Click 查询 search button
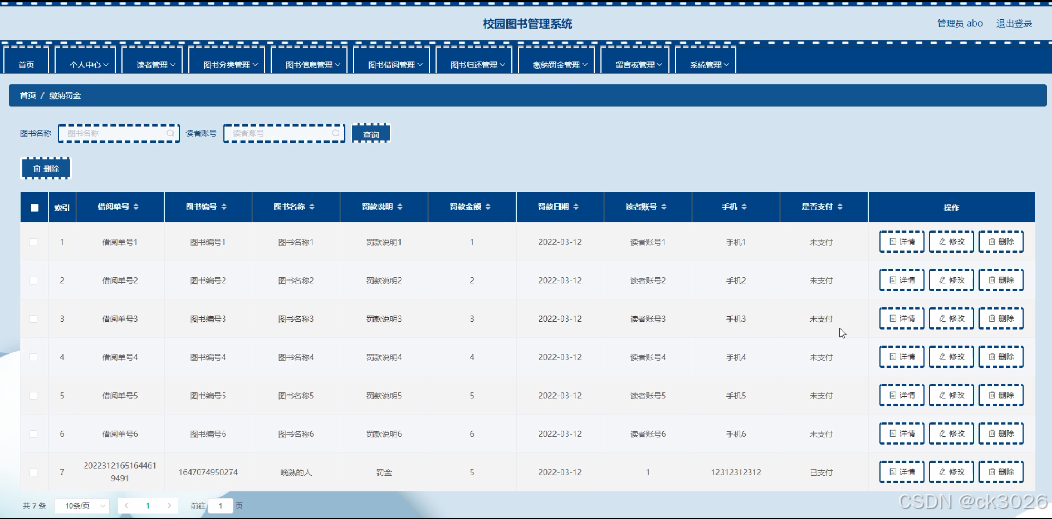Viewport: 1052px width, 519px height. click(x=371, y=133)
